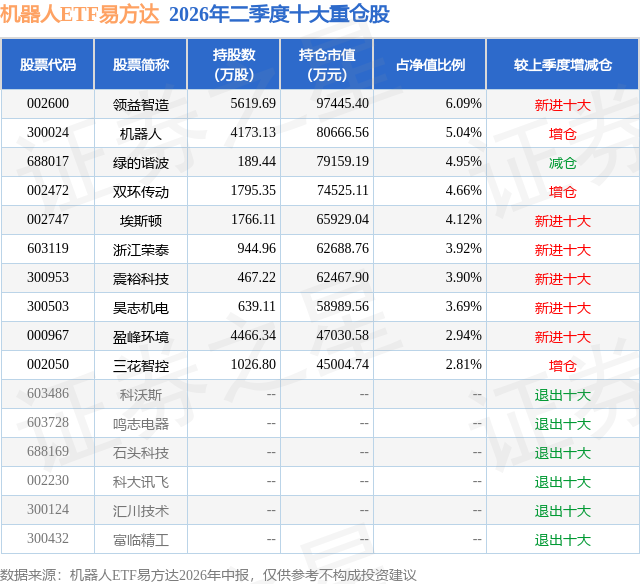Select the 持股数(万股) column header
This screenshot has height=584, width=640.
(x=233, y=64)
